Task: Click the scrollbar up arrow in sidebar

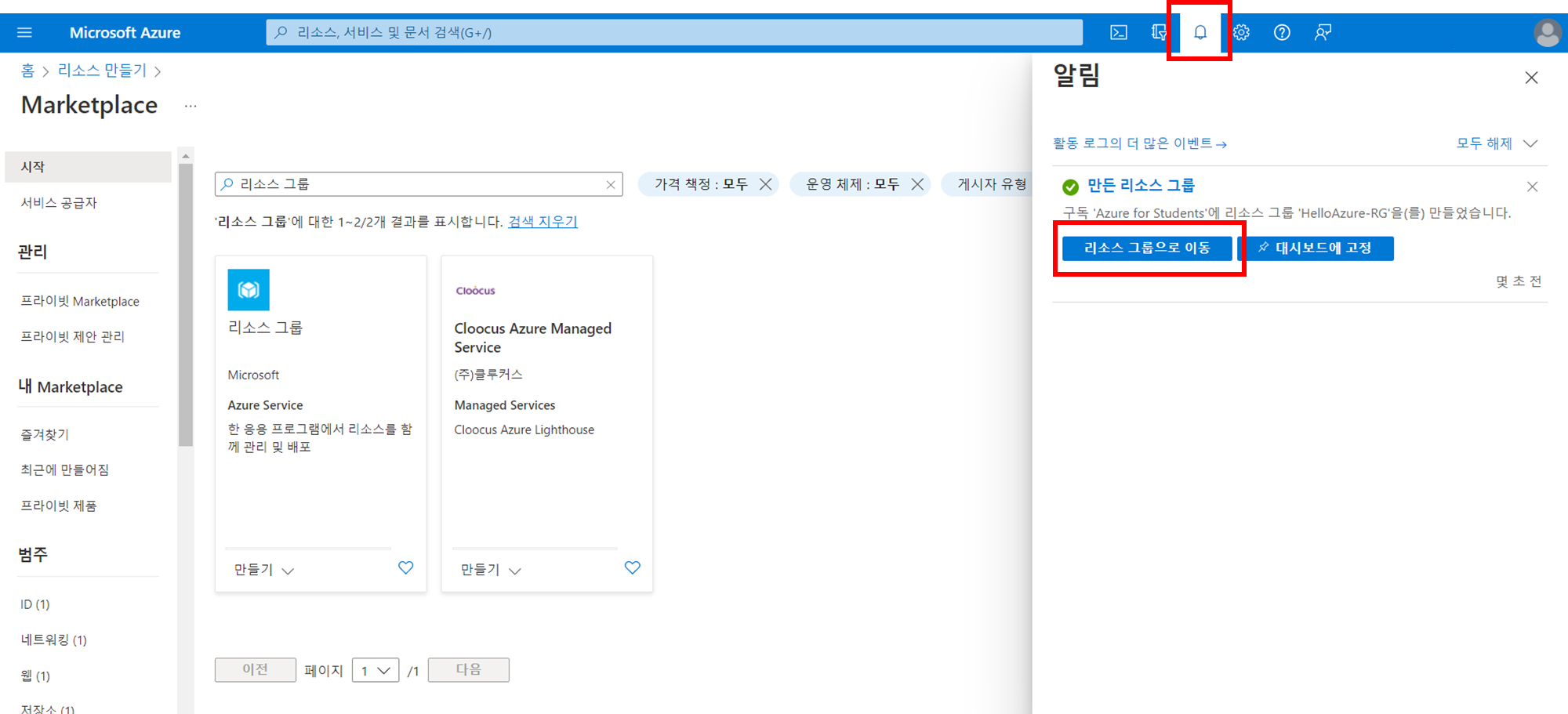Action: point(186,156)
